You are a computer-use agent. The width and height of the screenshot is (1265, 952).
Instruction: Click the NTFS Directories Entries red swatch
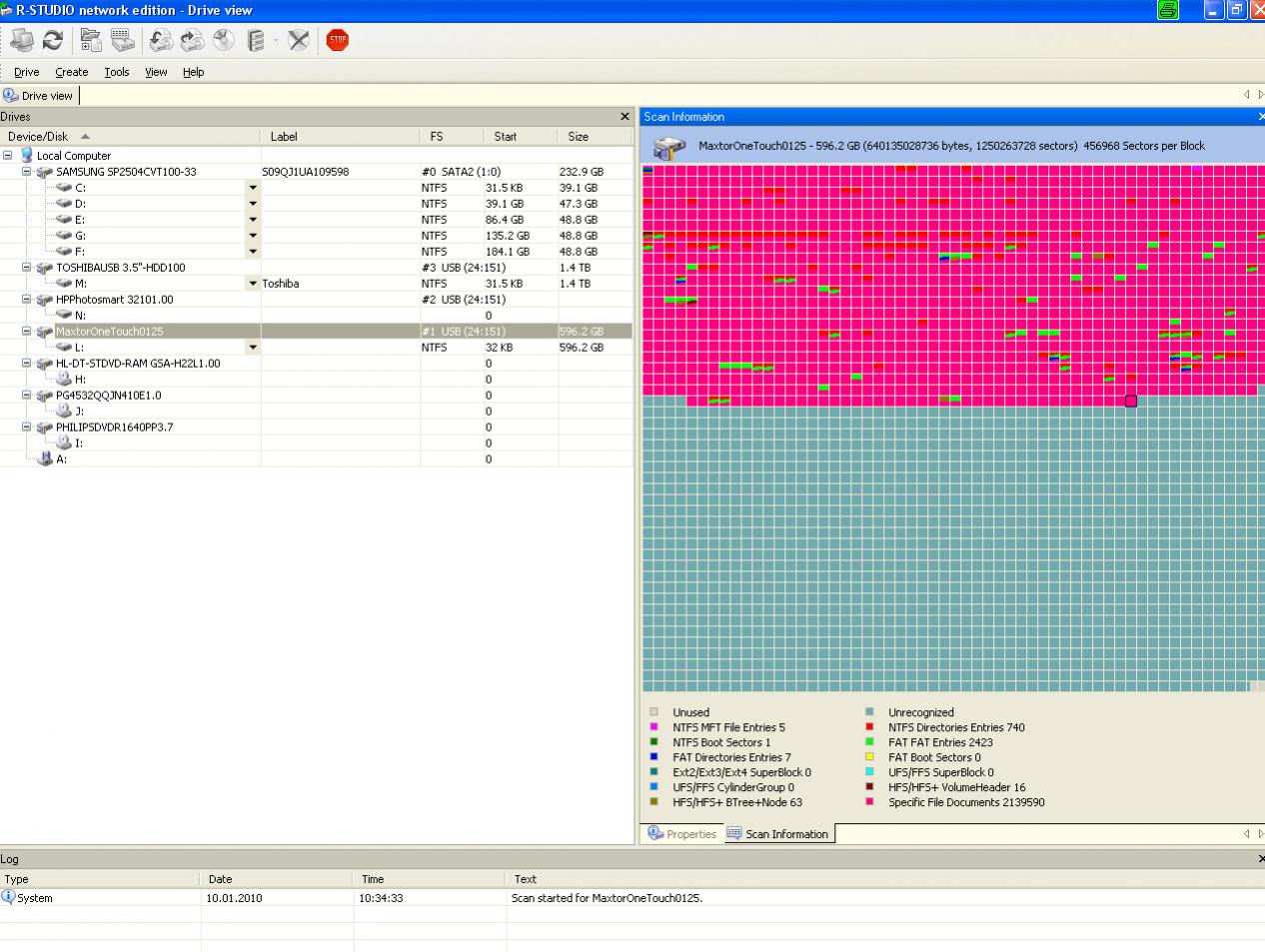870,728
